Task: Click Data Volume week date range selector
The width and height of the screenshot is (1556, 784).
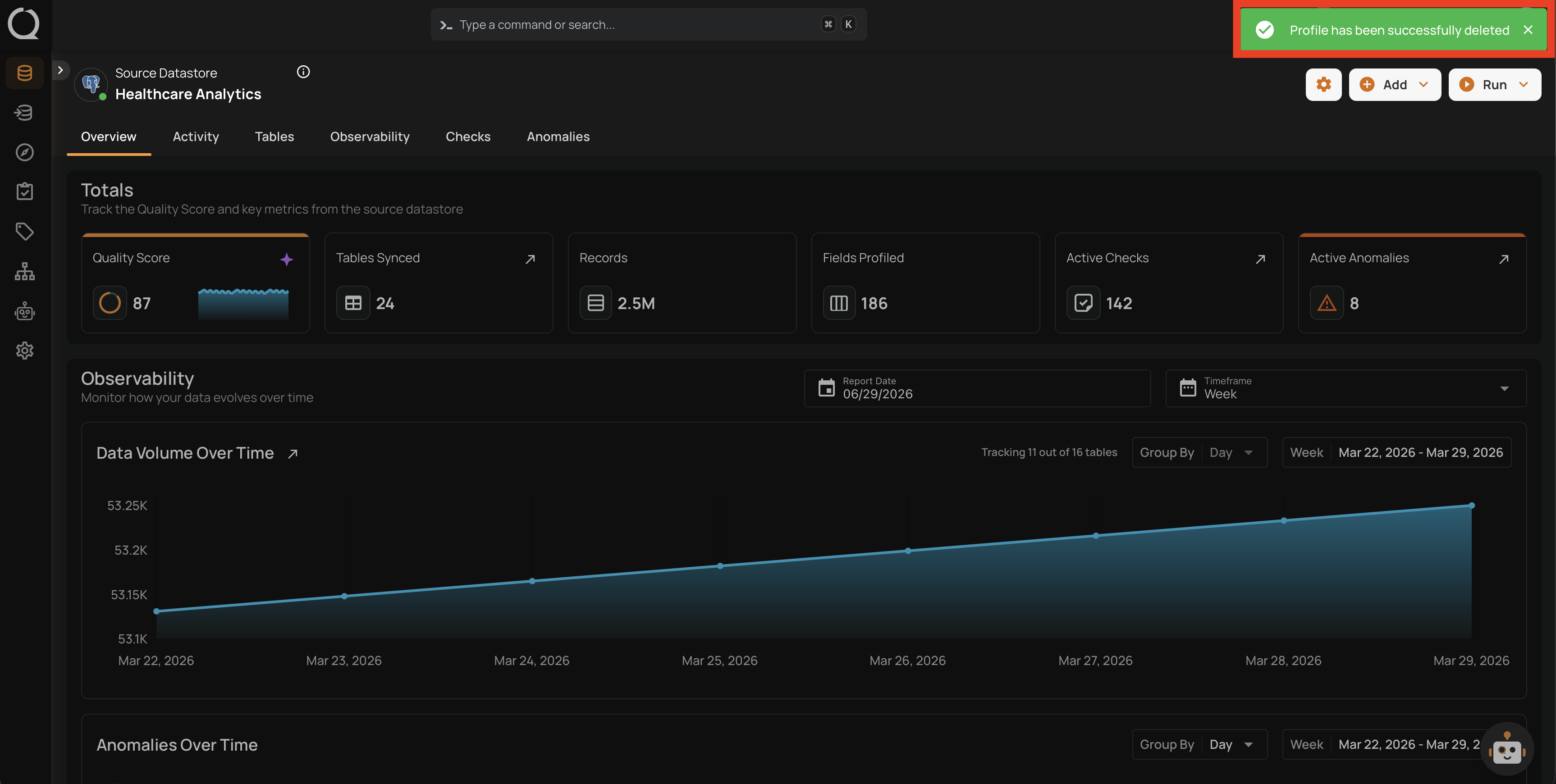Action: tap(1396, 452)
